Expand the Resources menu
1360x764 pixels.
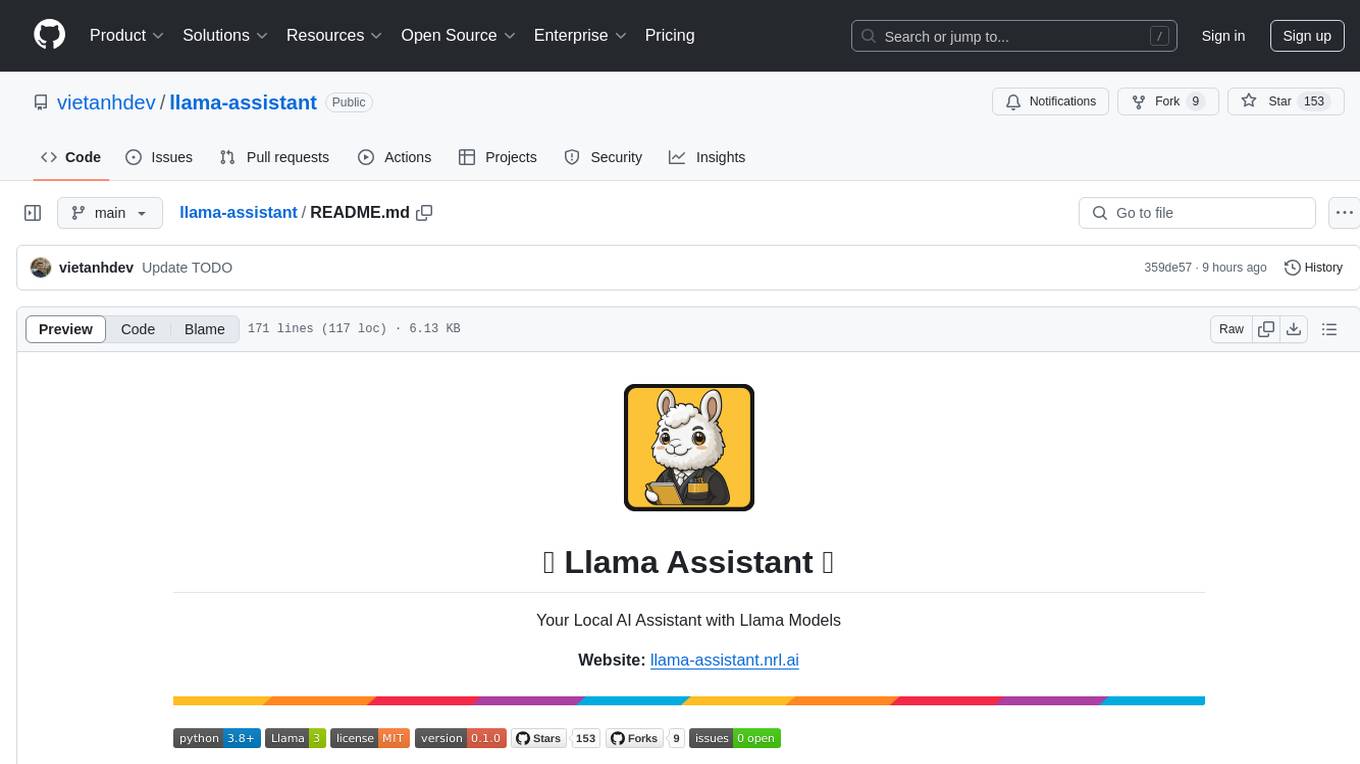click(334, 35)
